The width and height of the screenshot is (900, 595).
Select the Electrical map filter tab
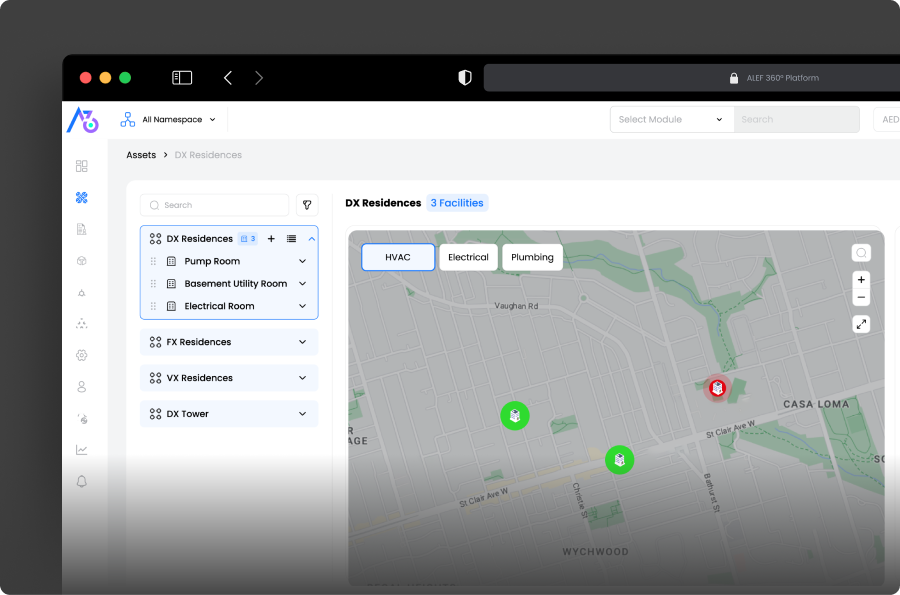point(468,257)
